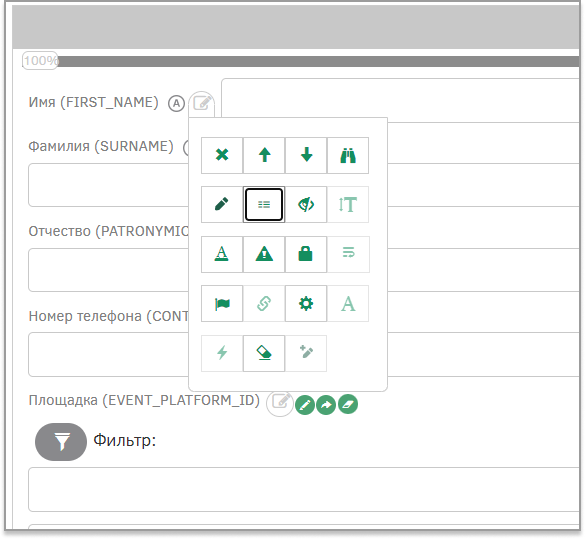Click the binoculars search icon

pyautogui.click(x=348, y=155)
